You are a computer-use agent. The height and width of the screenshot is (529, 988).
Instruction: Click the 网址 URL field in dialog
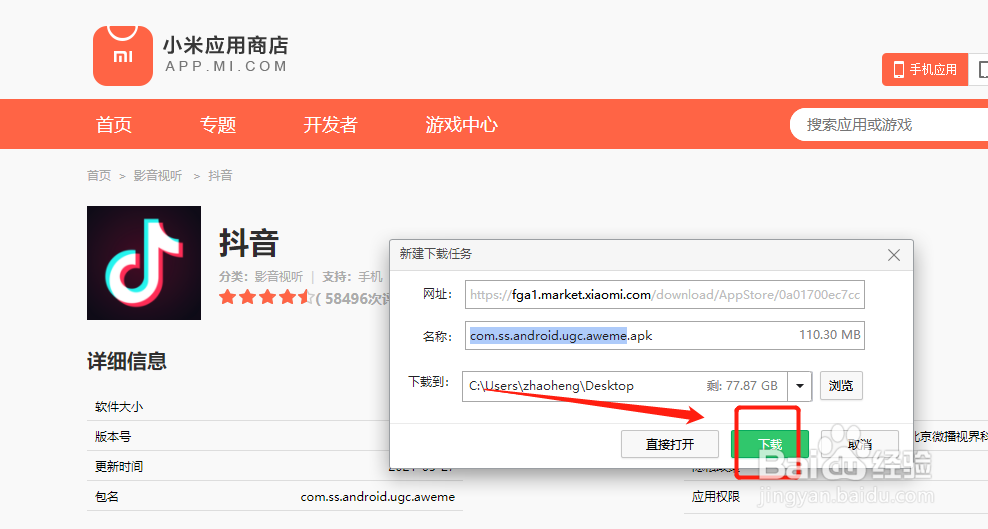[x=665, y=295]
